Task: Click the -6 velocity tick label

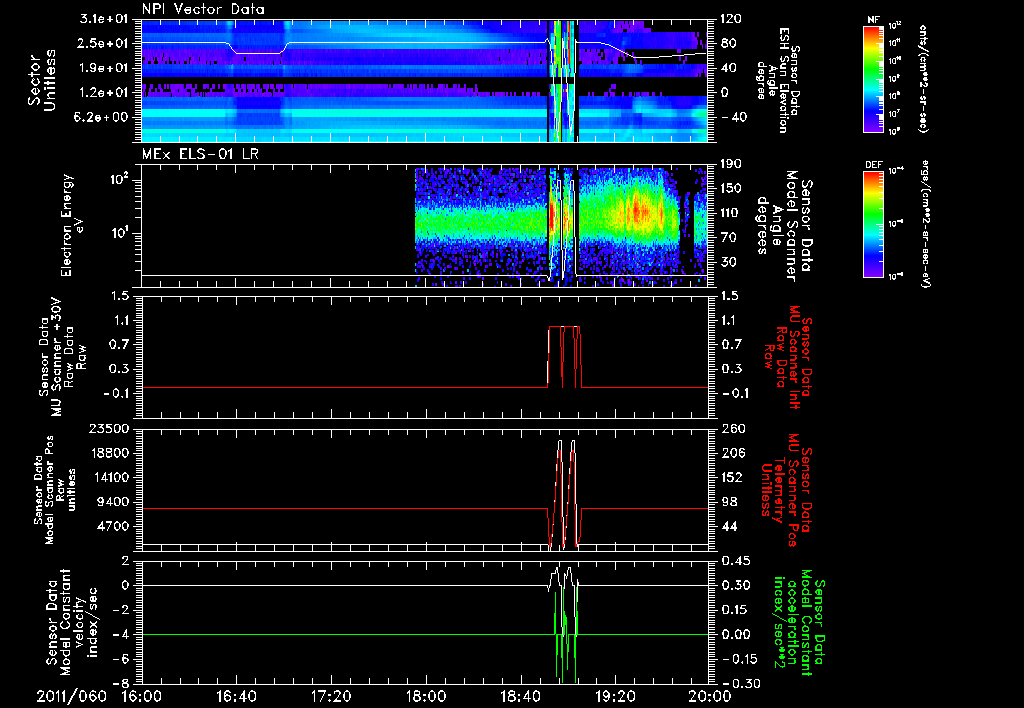Action: click(x=121, y=659)
